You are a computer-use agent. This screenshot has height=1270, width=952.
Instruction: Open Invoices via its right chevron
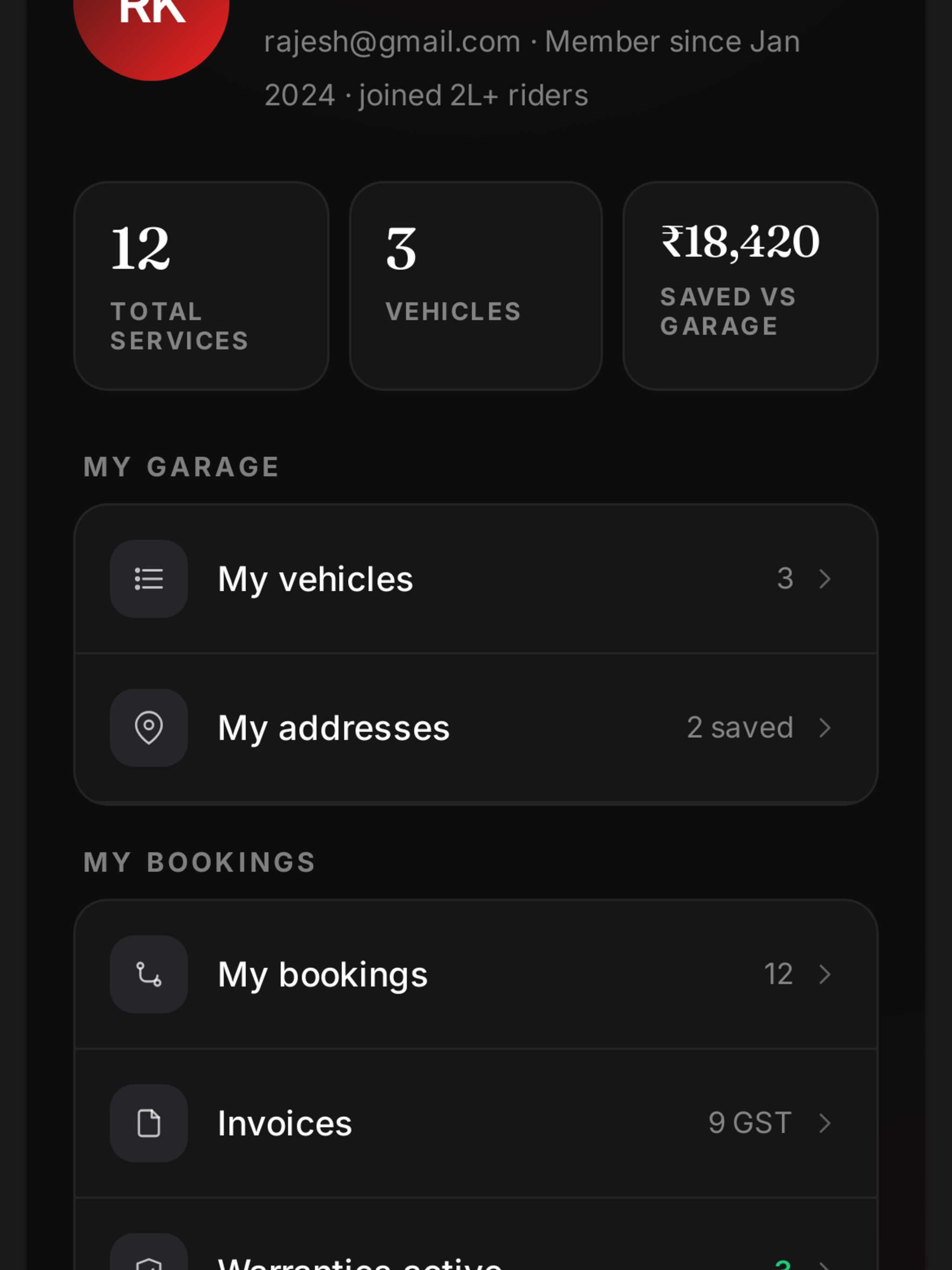pyautogui.click(x=825, y=1123)
